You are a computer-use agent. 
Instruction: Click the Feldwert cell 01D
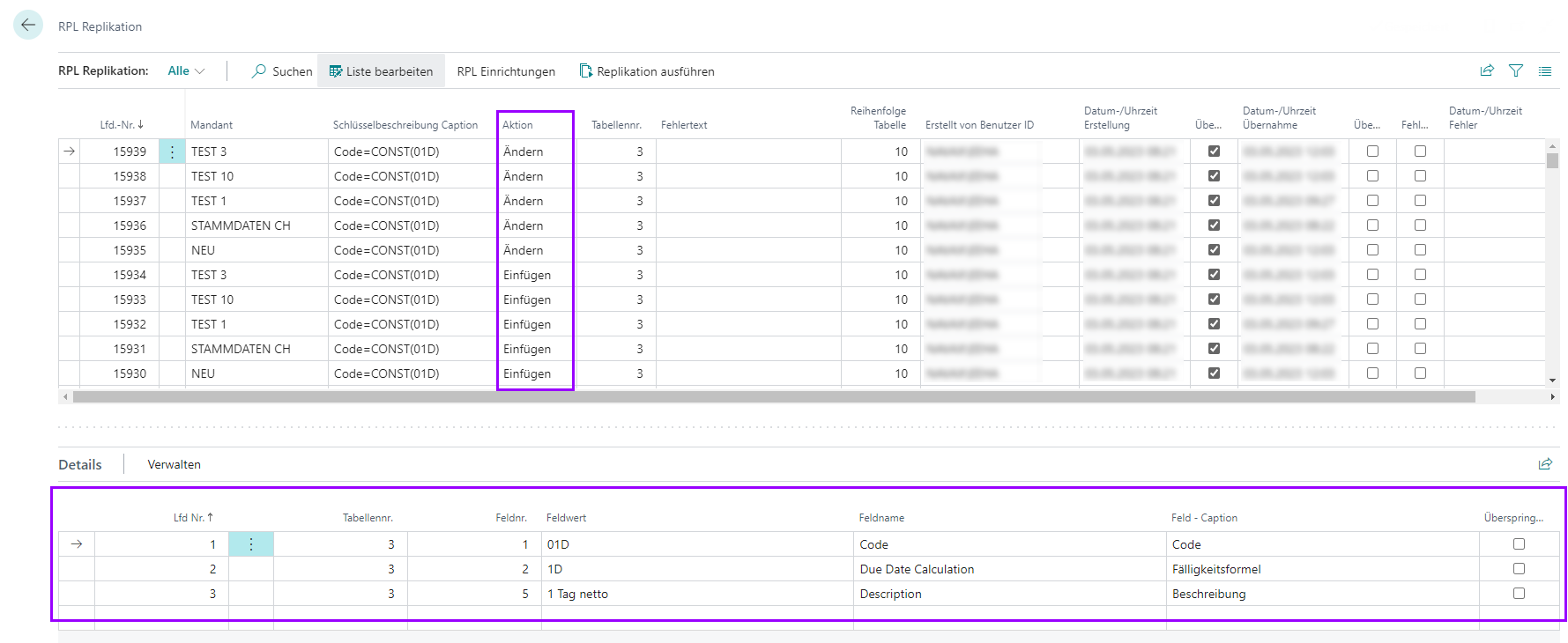coord(697,544)
